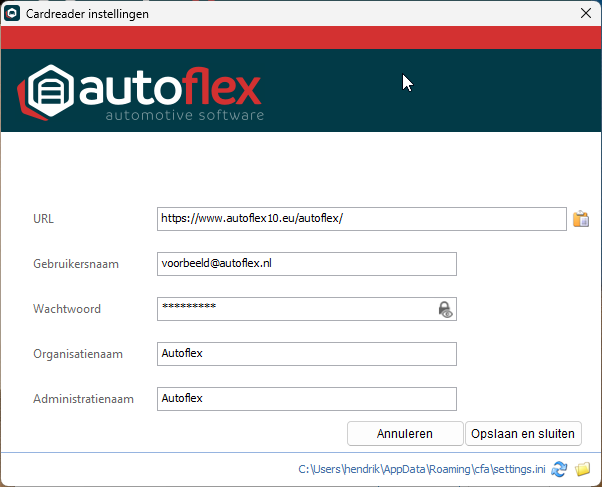
Task: Focus the URL input field
Action: 361,218
